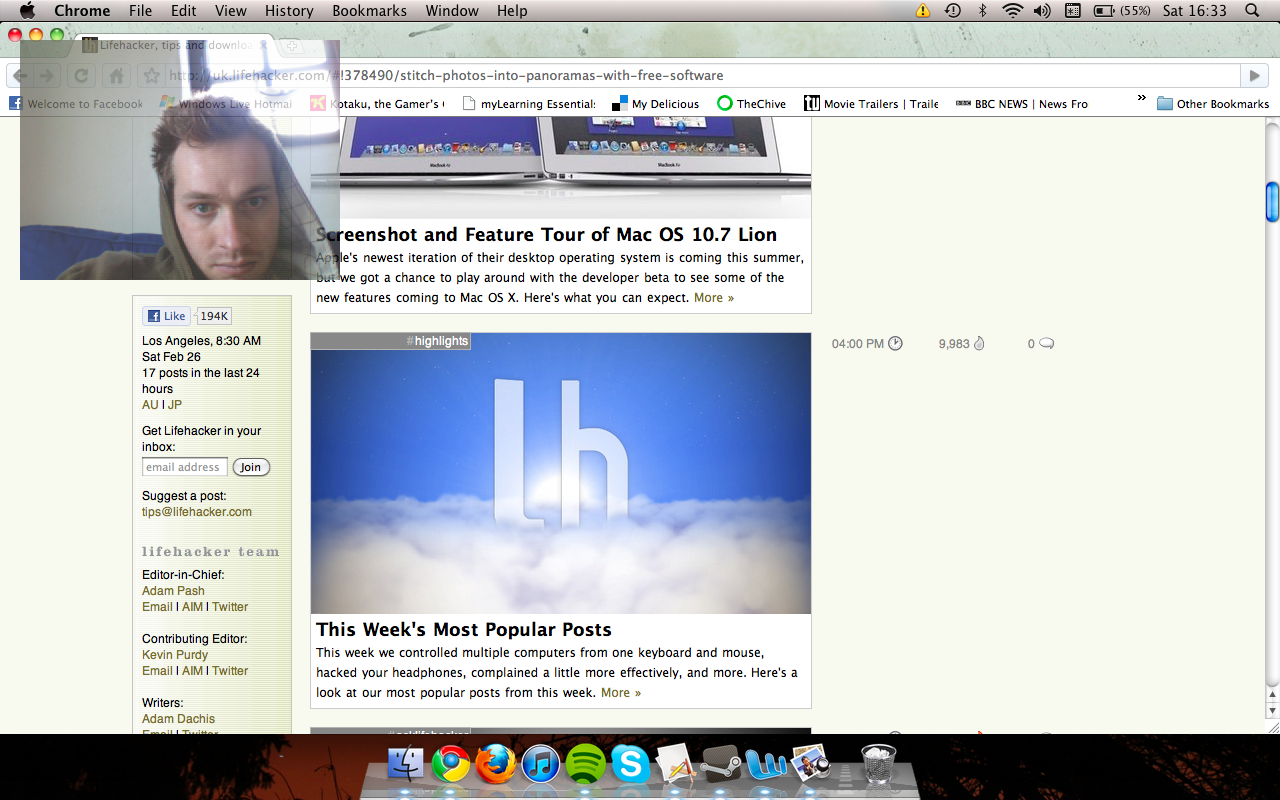Click the vertical scrollbar thumb

tap(1272, 202)
